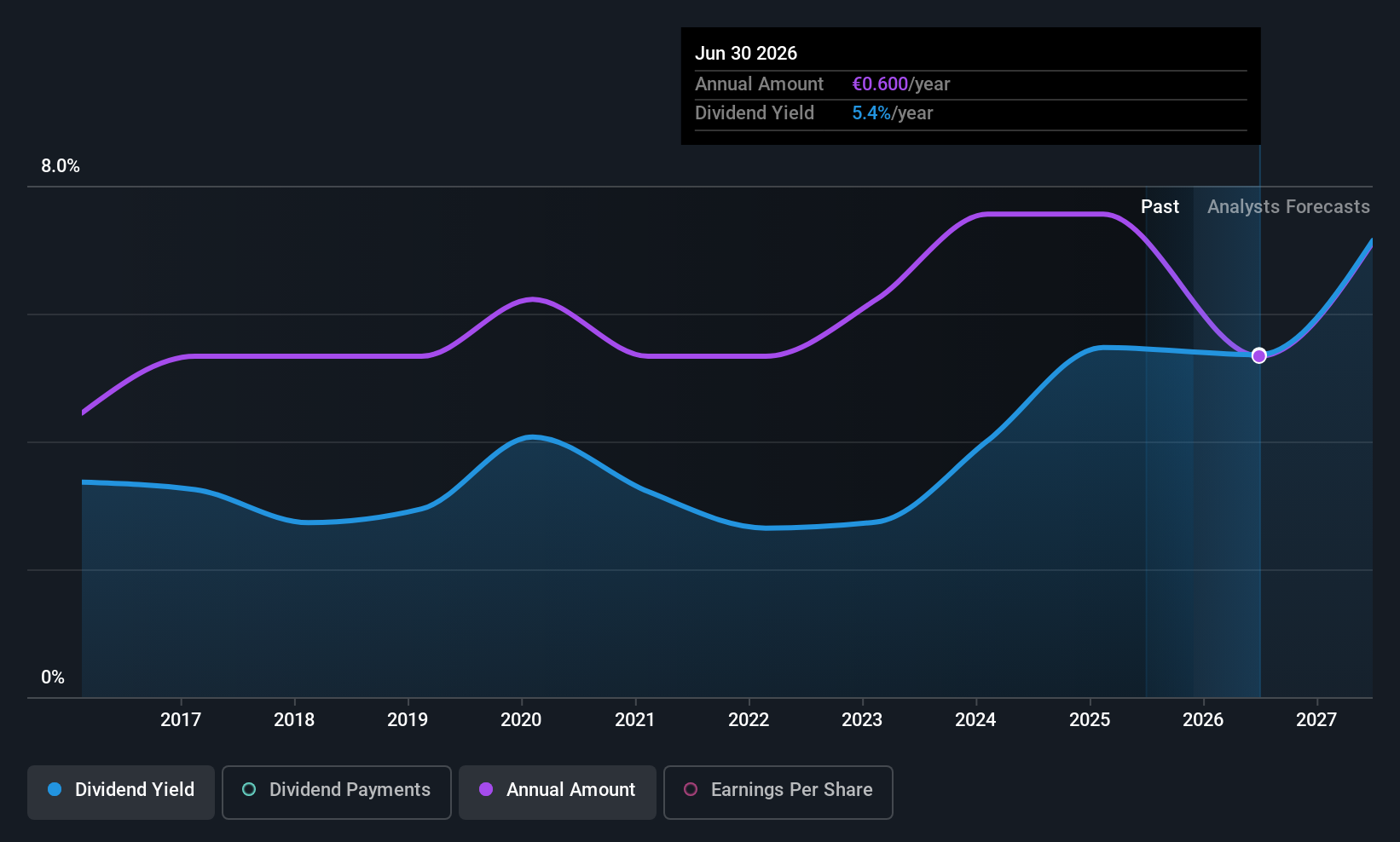
Task: Select the 2019 x-axis label
Action: 408,720
